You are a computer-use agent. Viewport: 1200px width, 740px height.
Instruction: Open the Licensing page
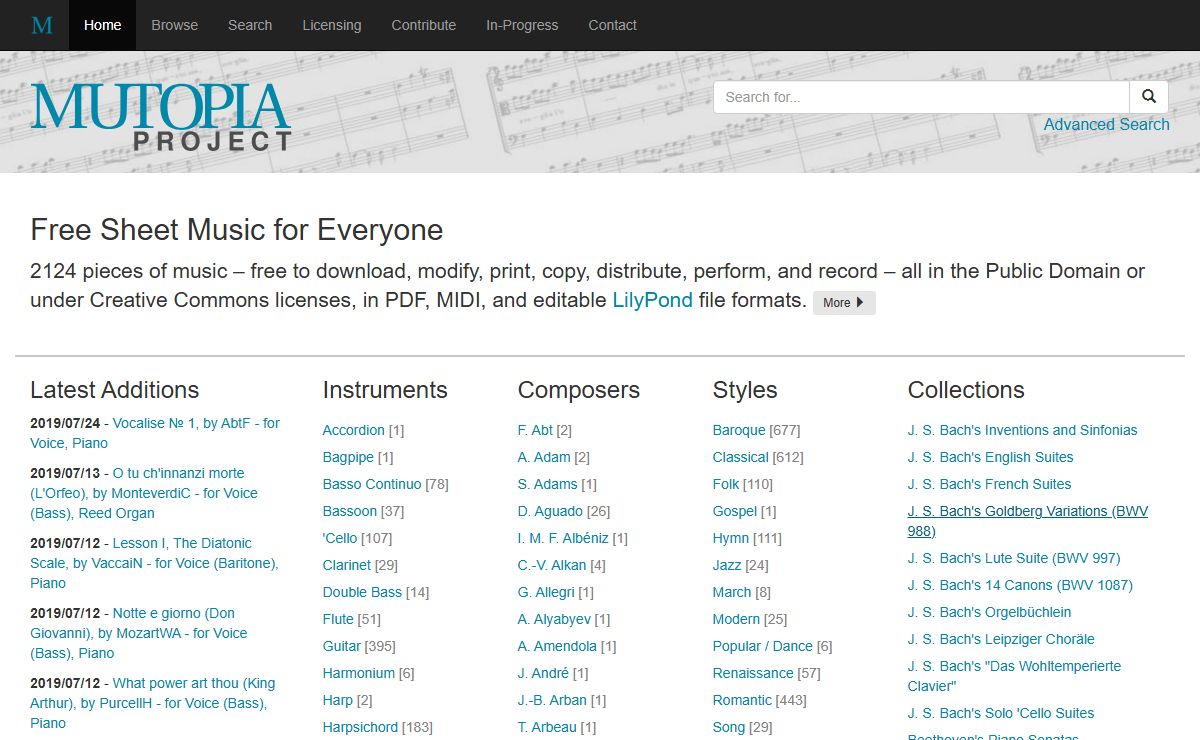point(332,25)
